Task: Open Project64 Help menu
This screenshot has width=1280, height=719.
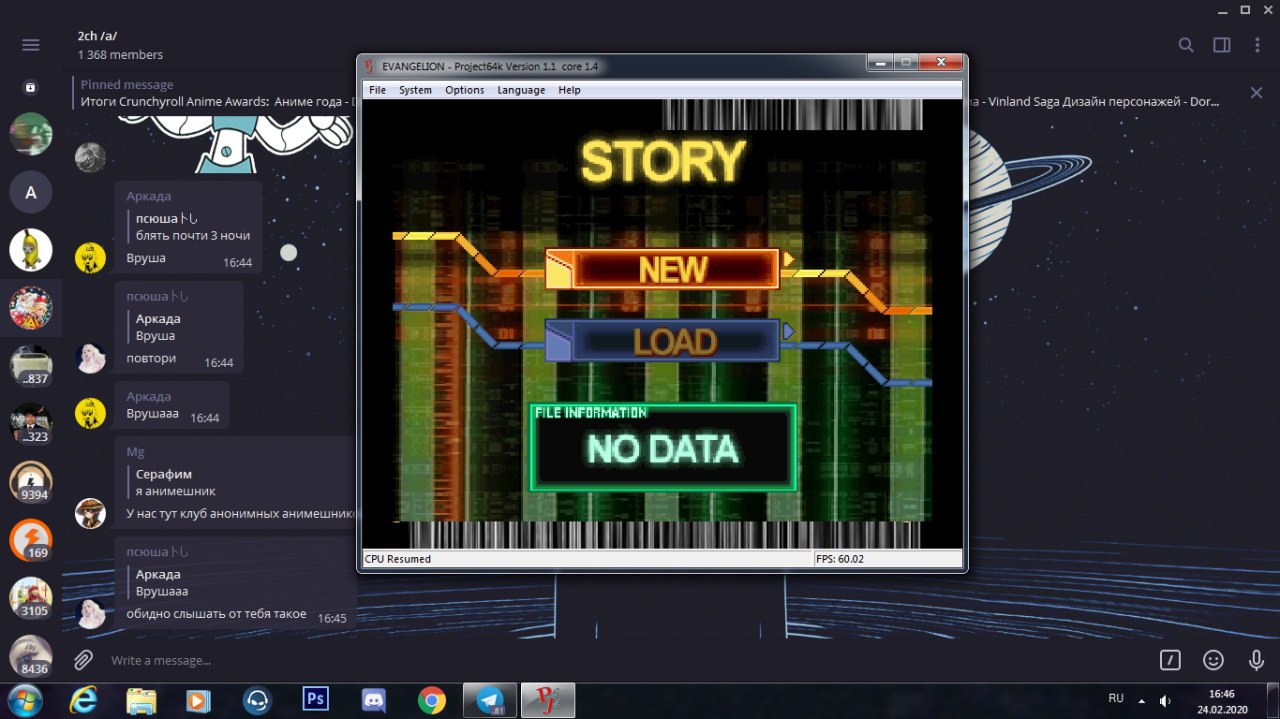Action: coord(569,90)
